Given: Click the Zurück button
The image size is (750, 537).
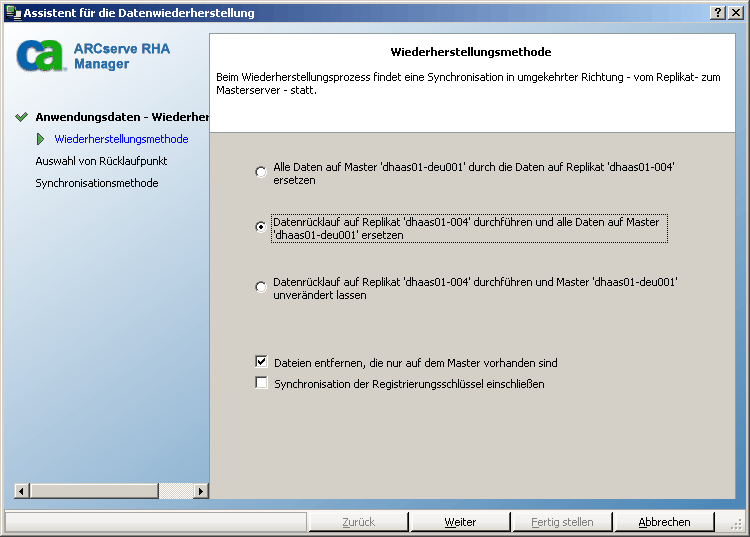Looking at the screenshot, I should point(358,522).
